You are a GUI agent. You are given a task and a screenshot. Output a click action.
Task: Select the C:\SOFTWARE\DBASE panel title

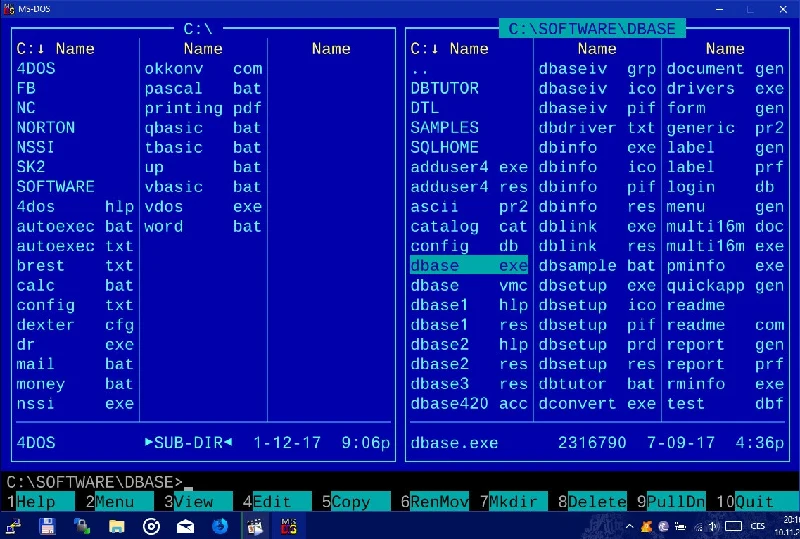pos(592,29)
